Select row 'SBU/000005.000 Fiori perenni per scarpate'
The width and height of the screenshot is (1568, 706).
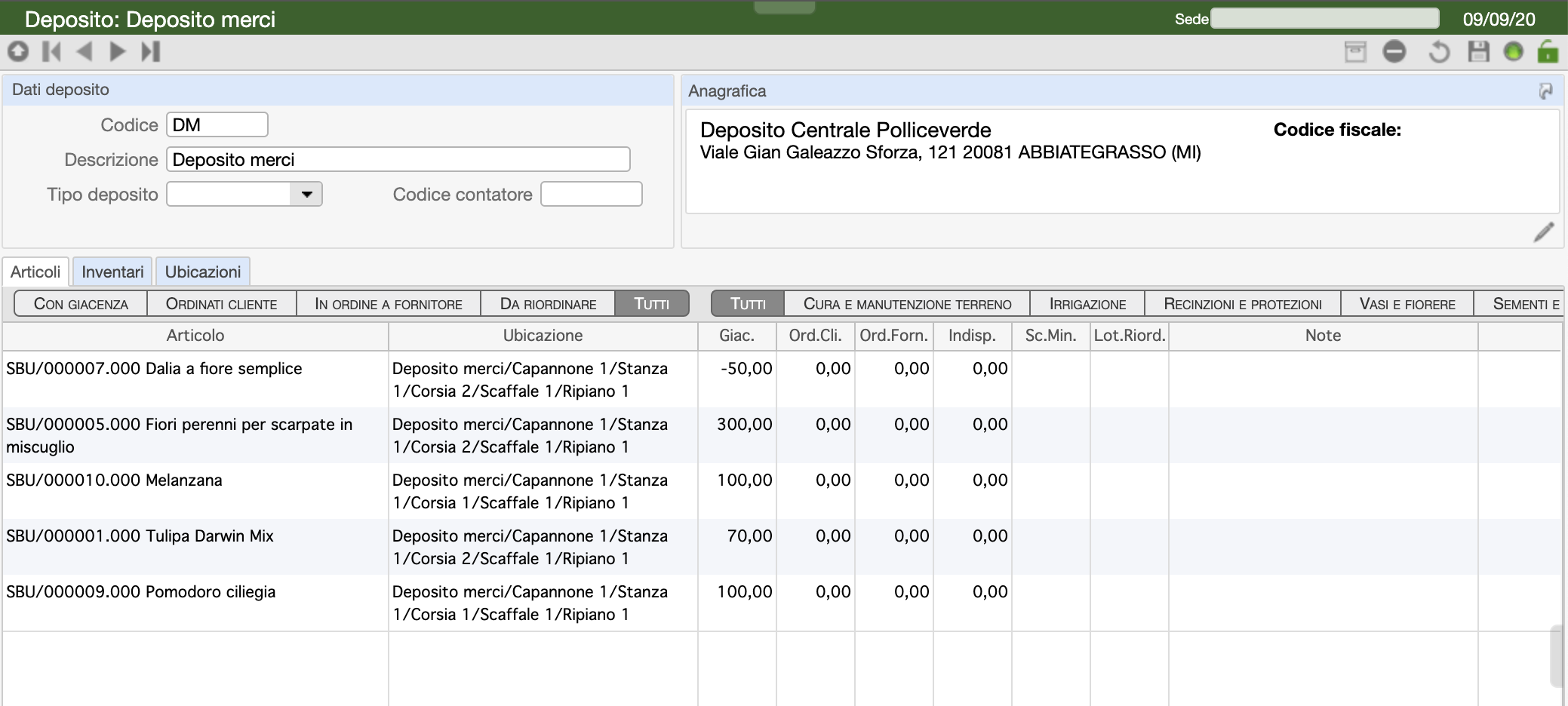pyautogui.click(x=782, y=435)
